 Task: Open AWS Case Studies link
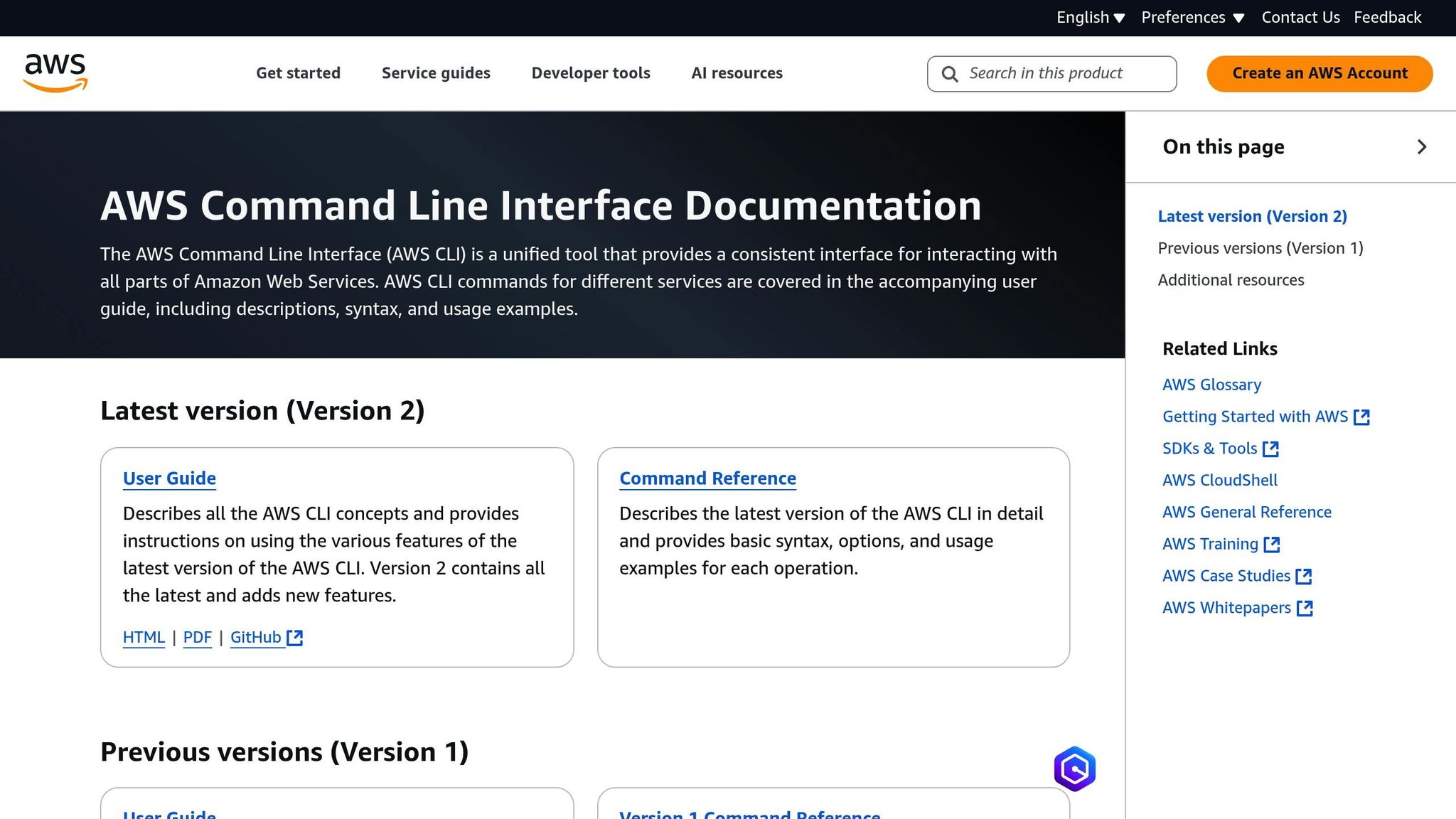pos(1226,577)
